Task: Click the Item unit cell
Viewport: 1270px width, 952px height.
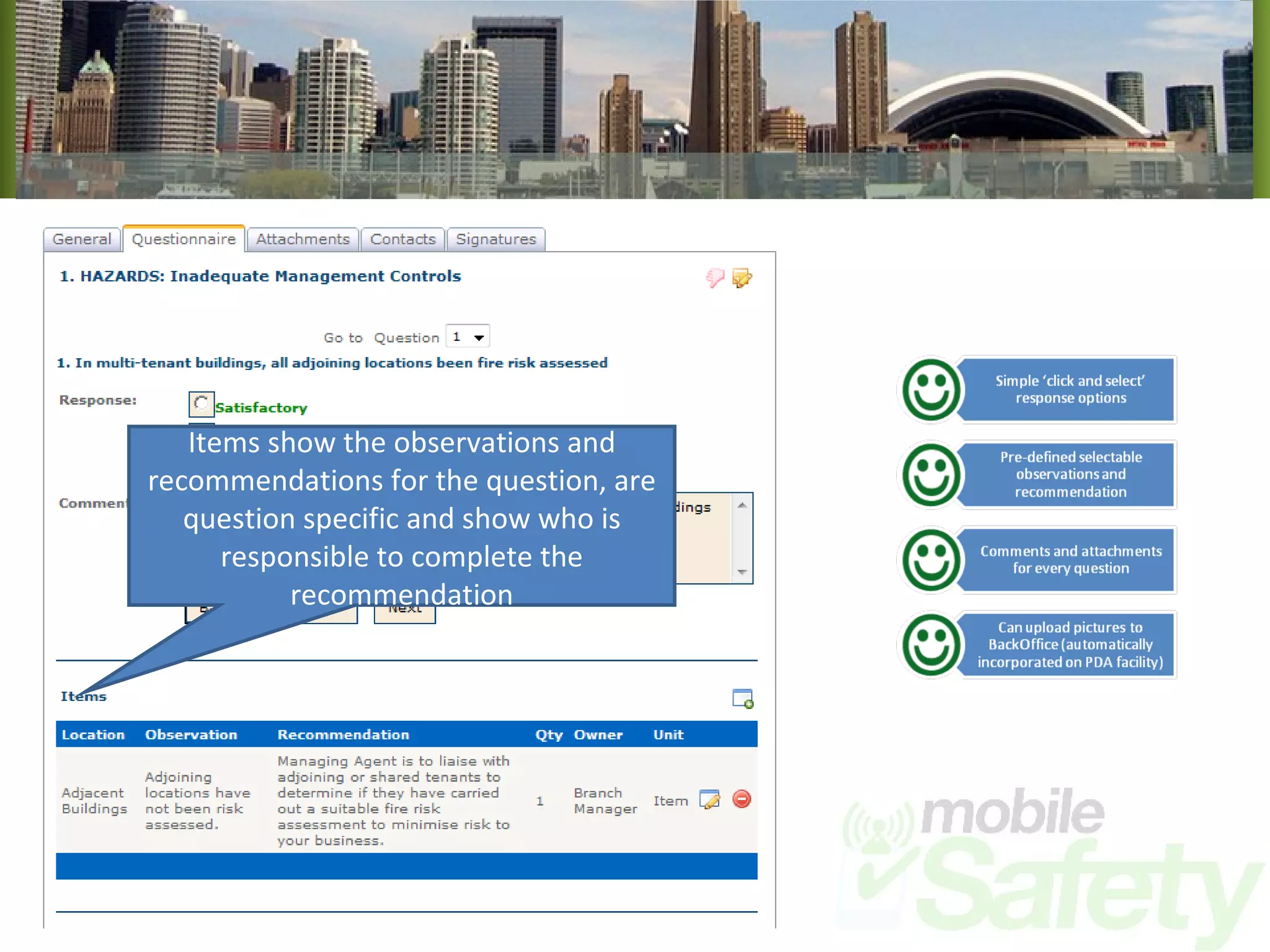Action: point(670,801)
